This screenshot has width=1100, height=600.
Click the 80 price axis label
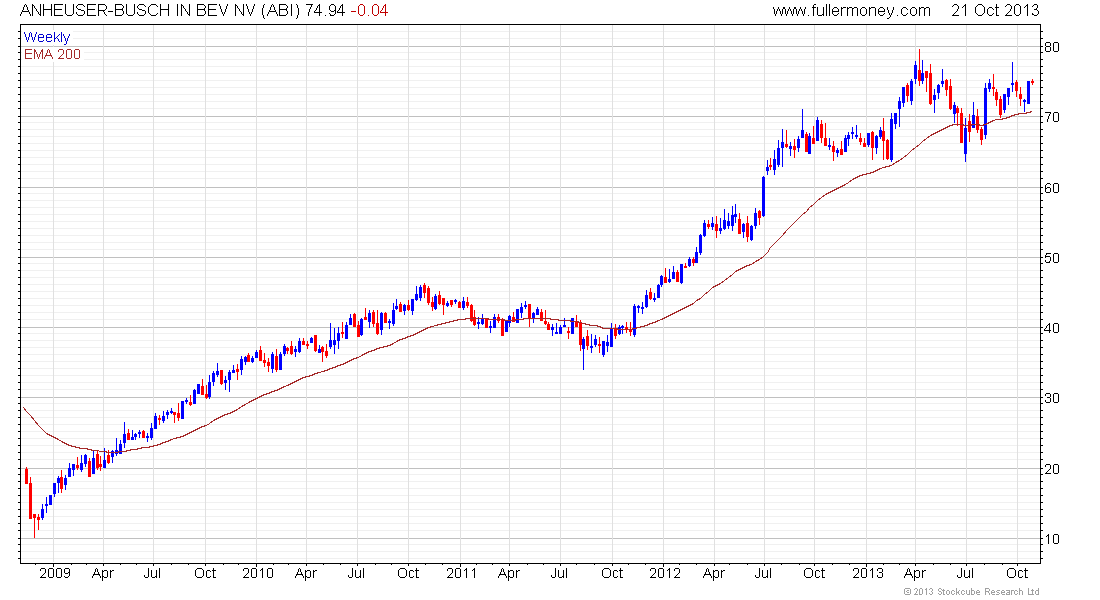(1051, 48)
